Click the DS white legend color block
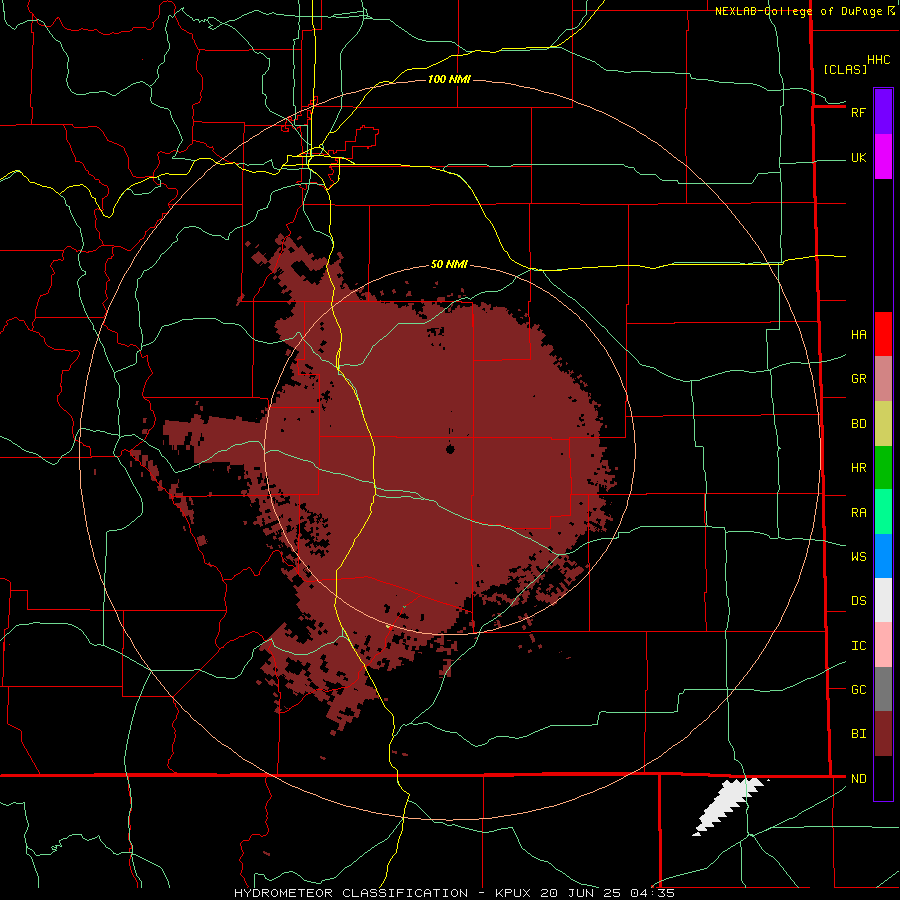The width and height of the screenshot is (900, 900). click(x=883, y=600)
